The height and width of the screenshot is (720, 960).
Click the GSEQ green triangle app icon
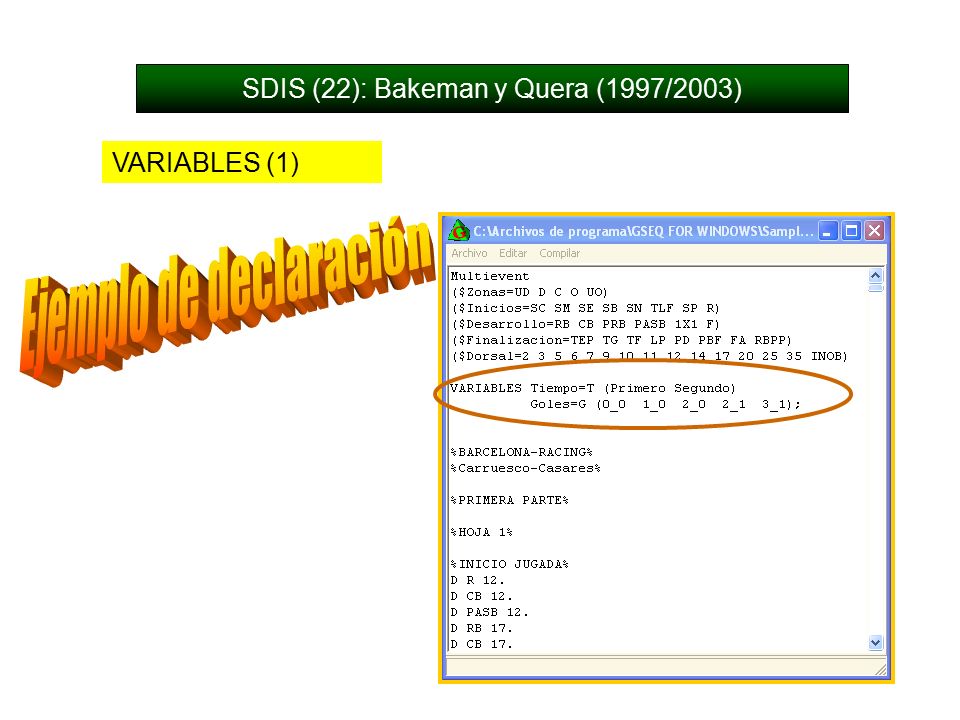pos(459,231)
